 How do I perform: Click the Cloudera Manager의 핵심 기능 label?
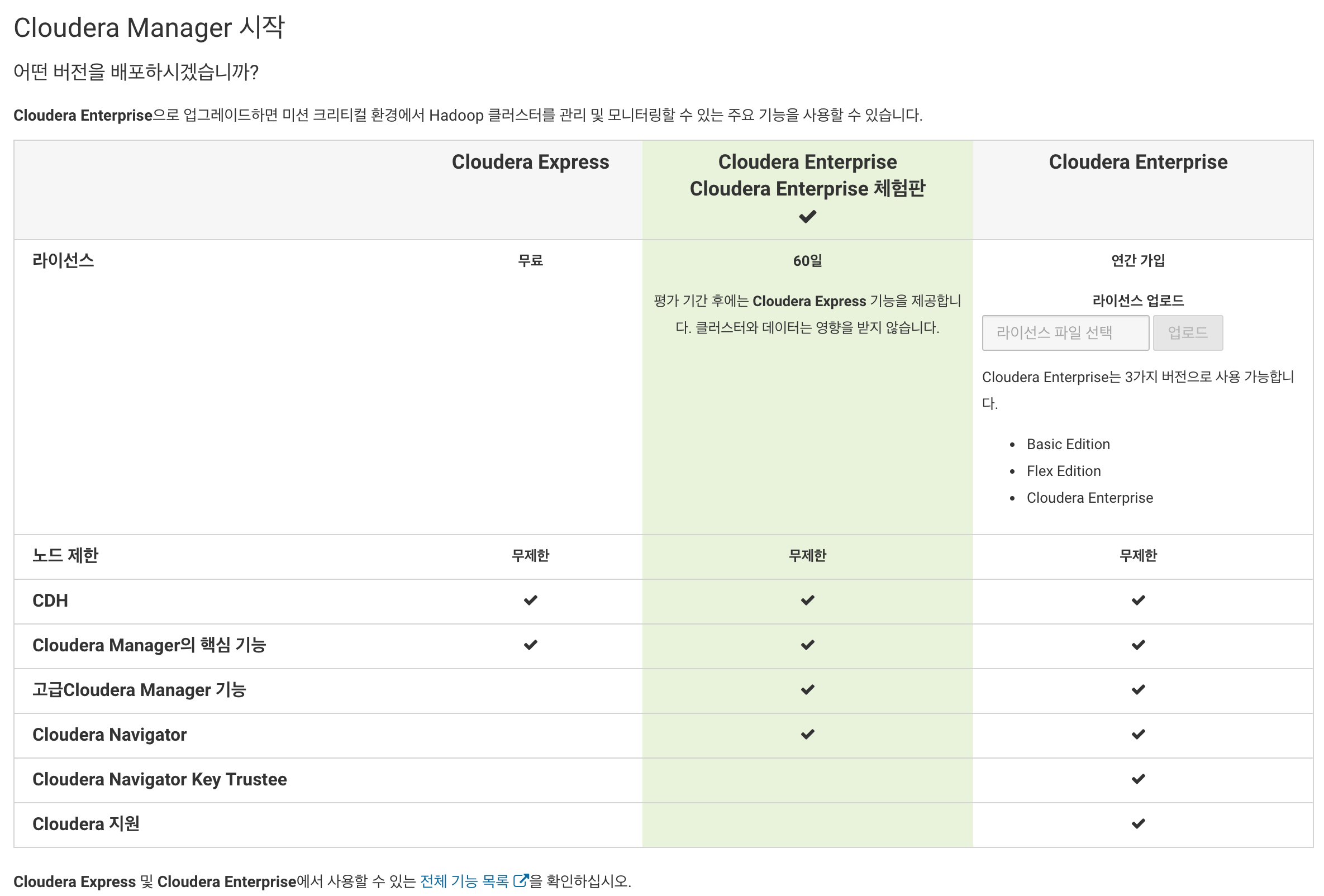[149, 645]
